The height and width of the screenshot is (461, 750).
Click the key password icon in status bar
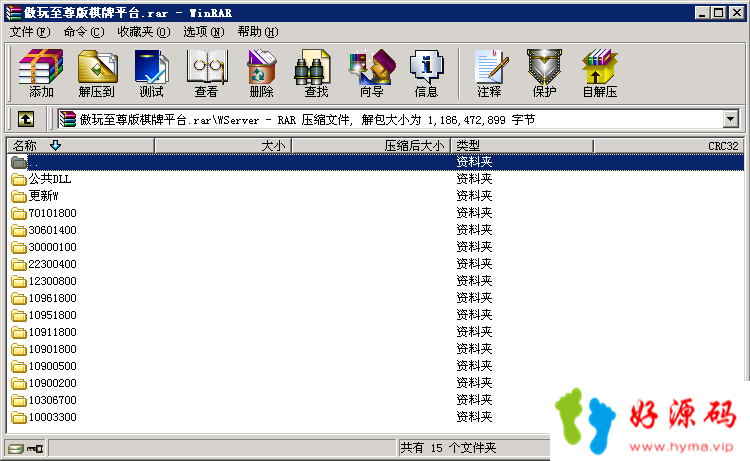pyautogui.click(x=35, y=449)
